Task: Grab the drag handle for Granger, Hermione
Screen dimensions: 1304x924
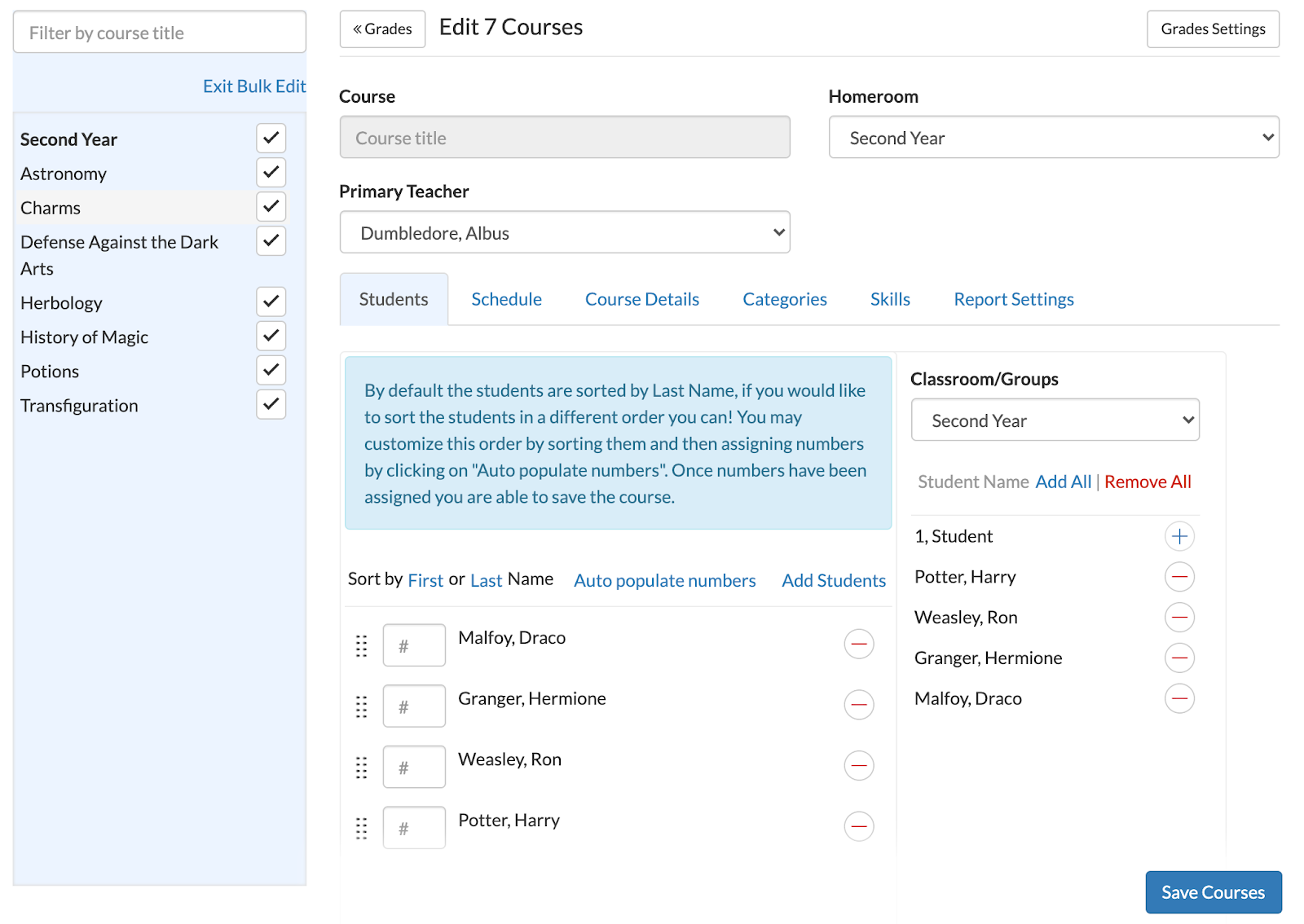Action: (x=362, y=706)
